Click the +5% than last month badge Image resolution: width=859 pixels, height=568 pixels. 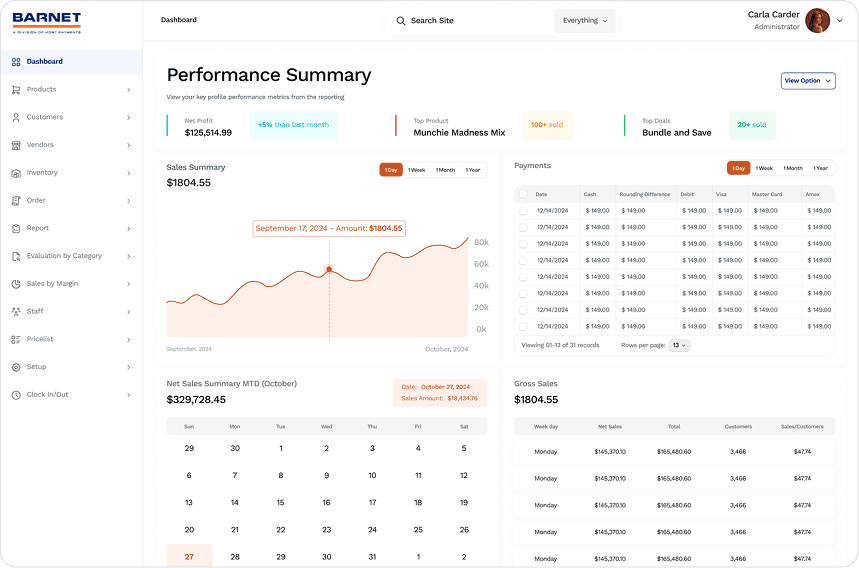pos(294,125)
